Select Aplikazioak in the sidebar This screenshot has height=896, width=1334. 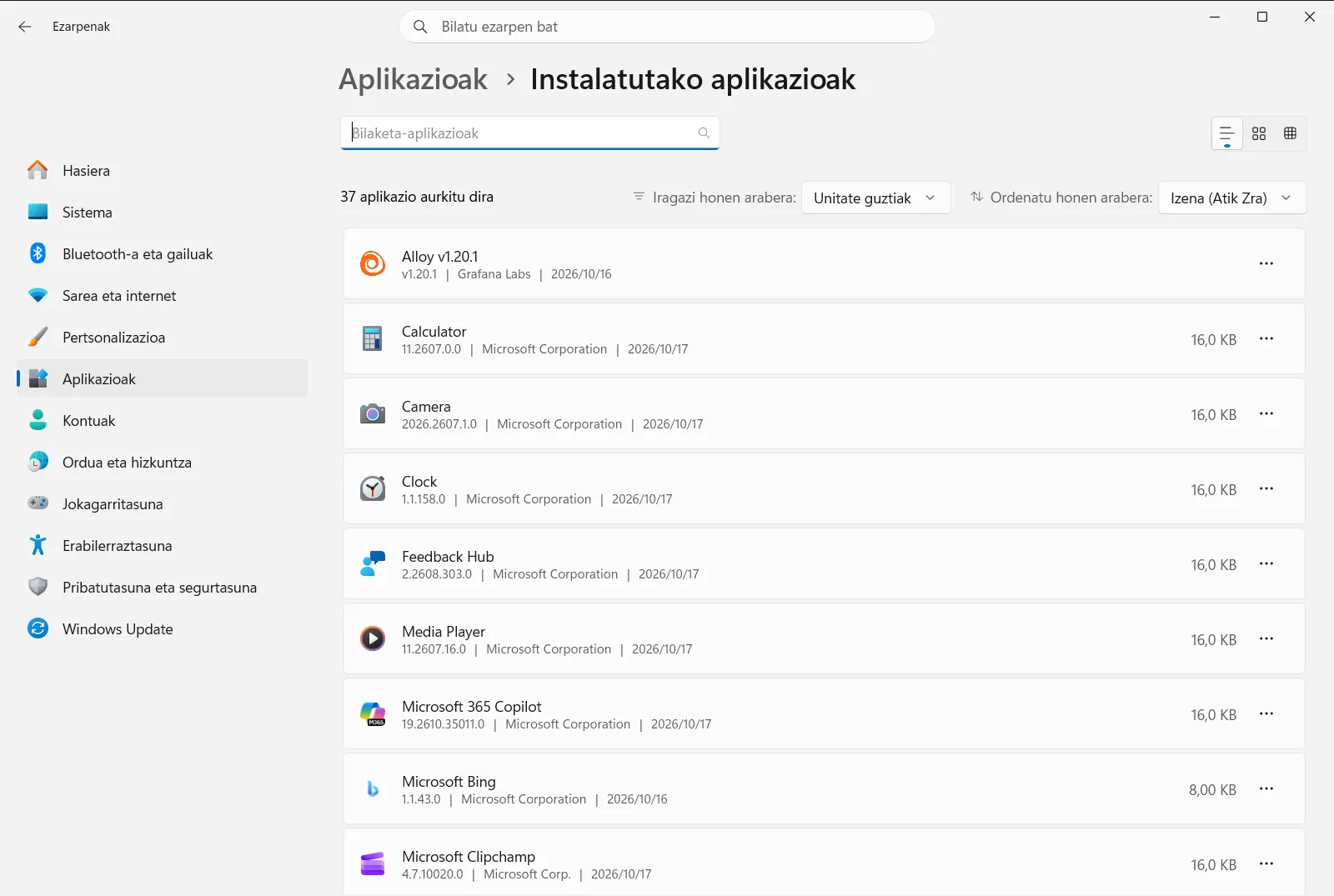tap(163, 378)
